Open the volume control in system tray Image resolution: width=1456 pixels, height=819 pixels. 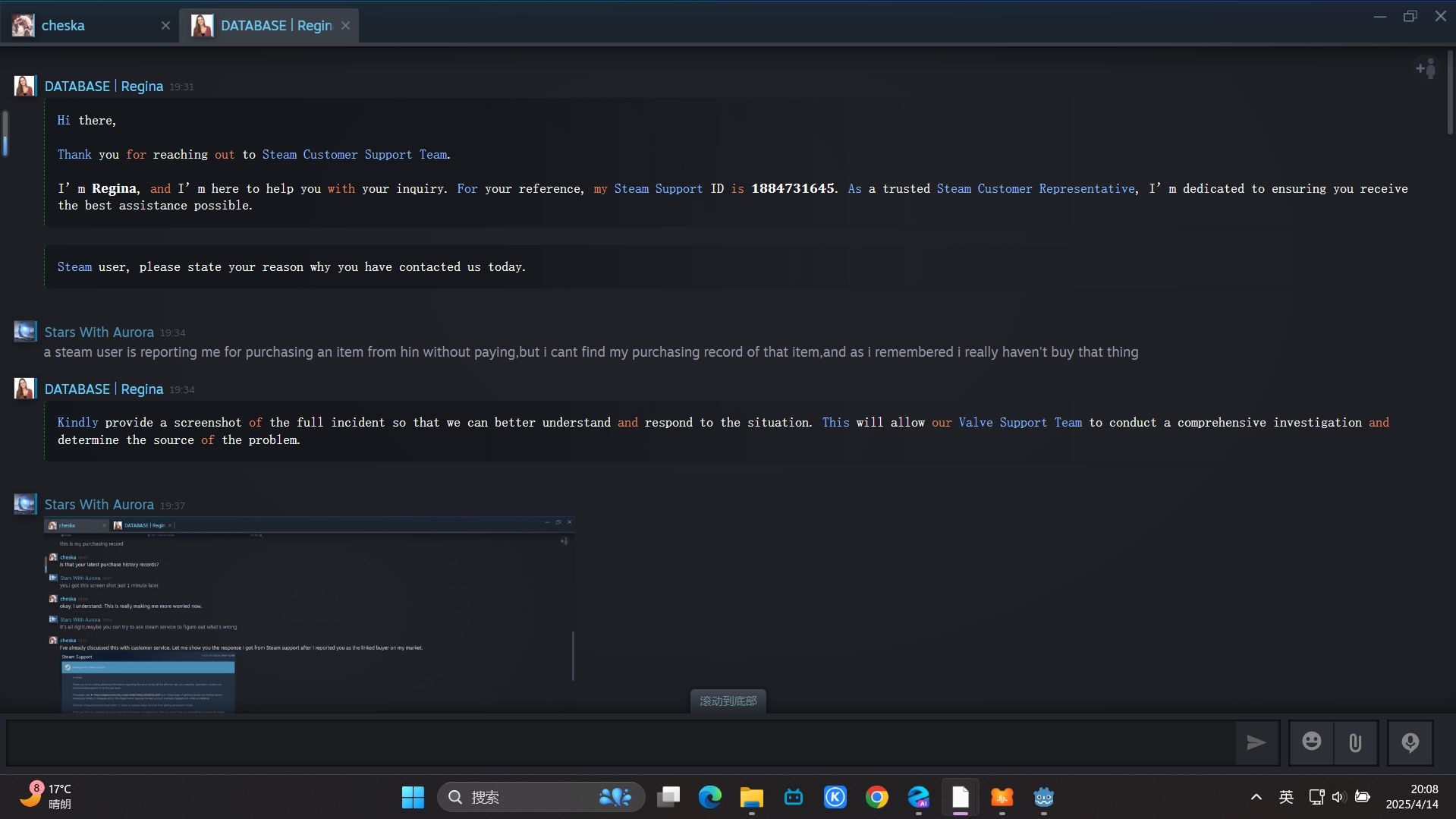(1338, 797)
